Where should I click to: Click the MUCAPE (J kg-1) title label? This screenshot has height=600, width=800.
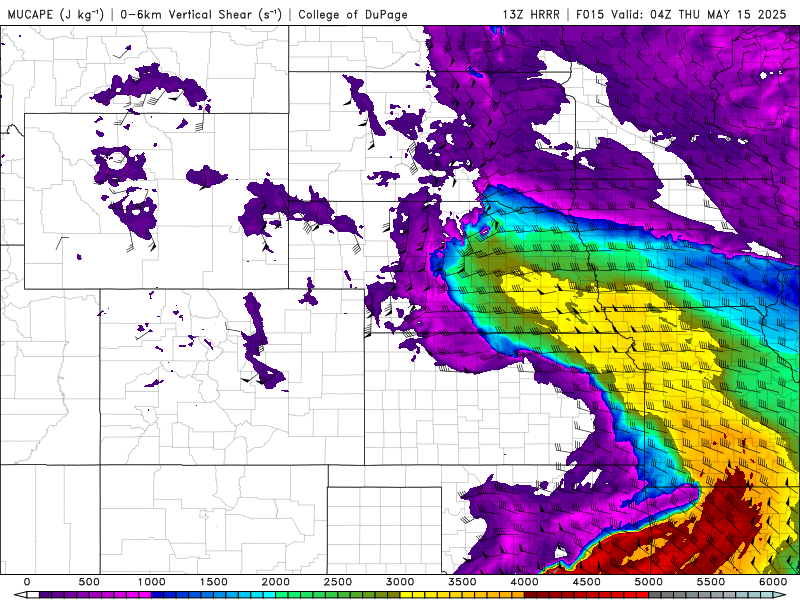56,14
